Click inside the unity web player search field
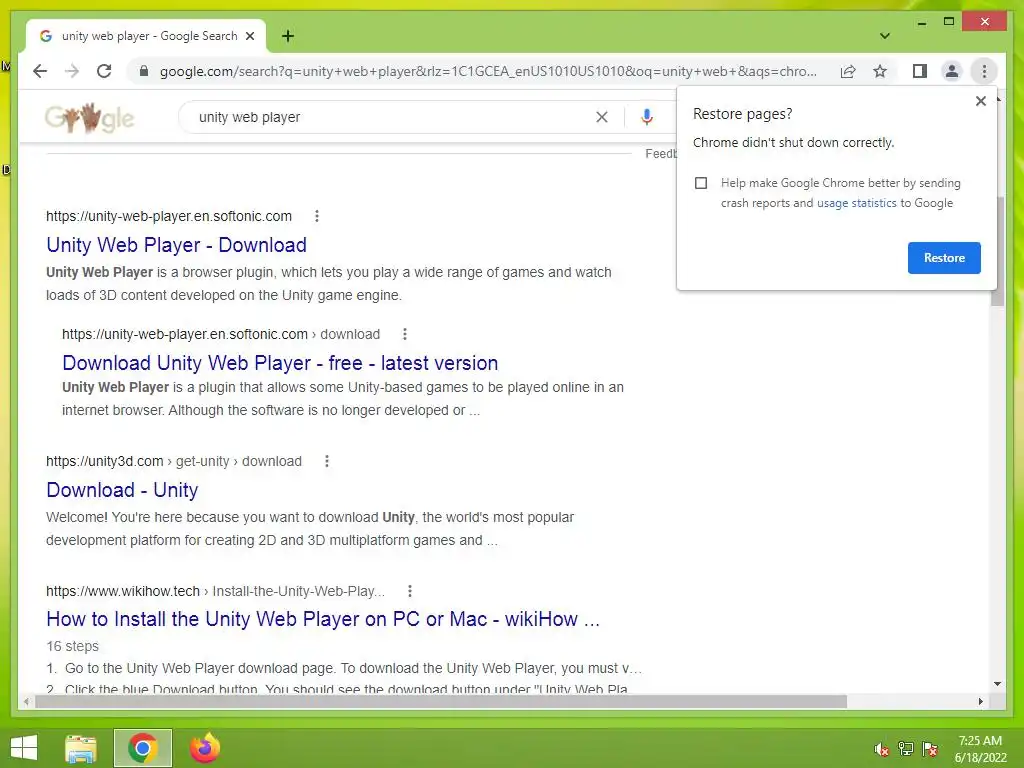This screenshot has height=768, width=1024. tap(392, 117)
